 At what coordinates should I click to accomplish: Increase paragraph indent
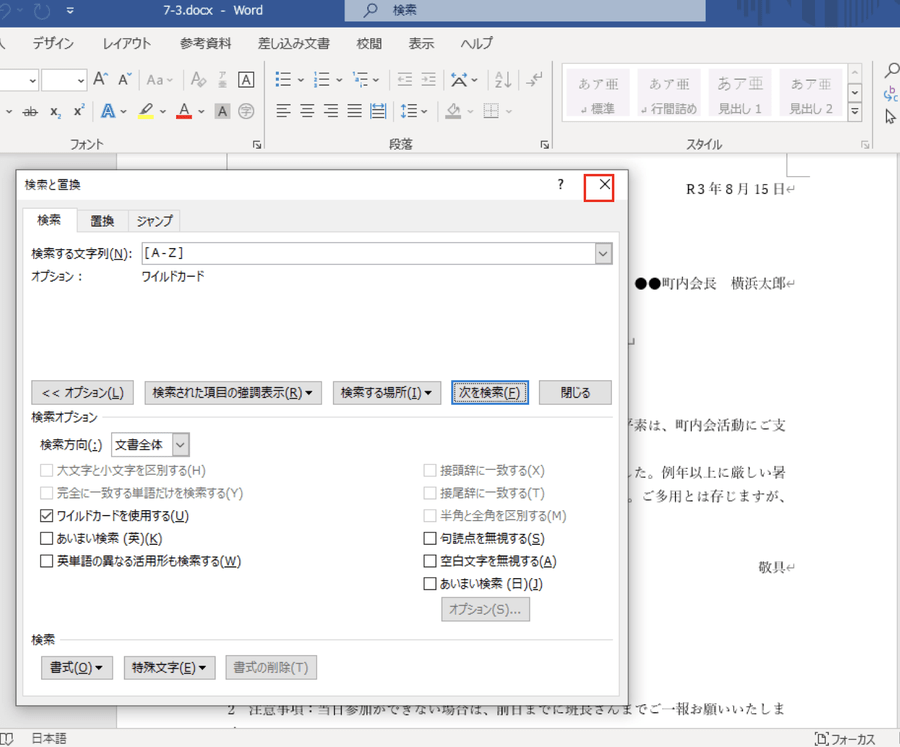(428, 79)
